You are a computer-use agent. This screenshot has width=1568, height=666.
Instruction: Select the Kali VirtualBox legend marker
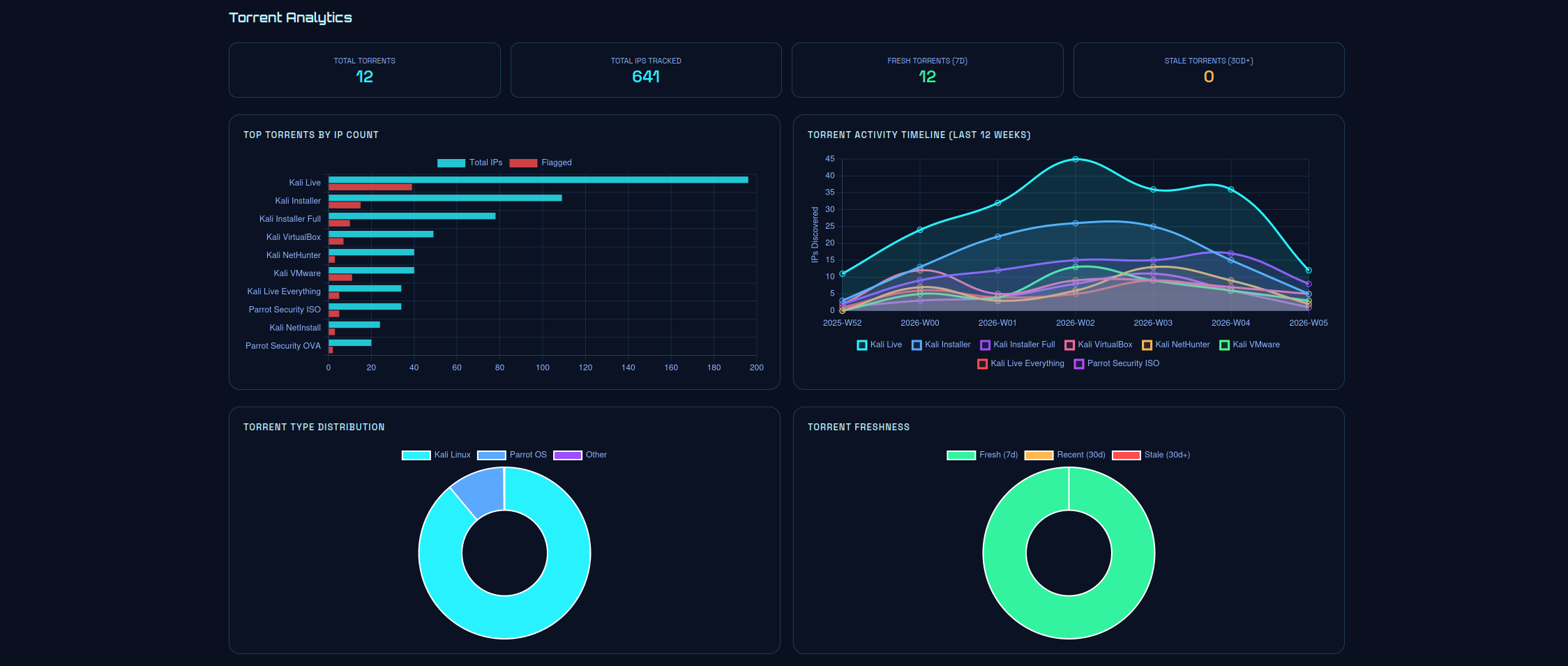tap(1069, 345)
